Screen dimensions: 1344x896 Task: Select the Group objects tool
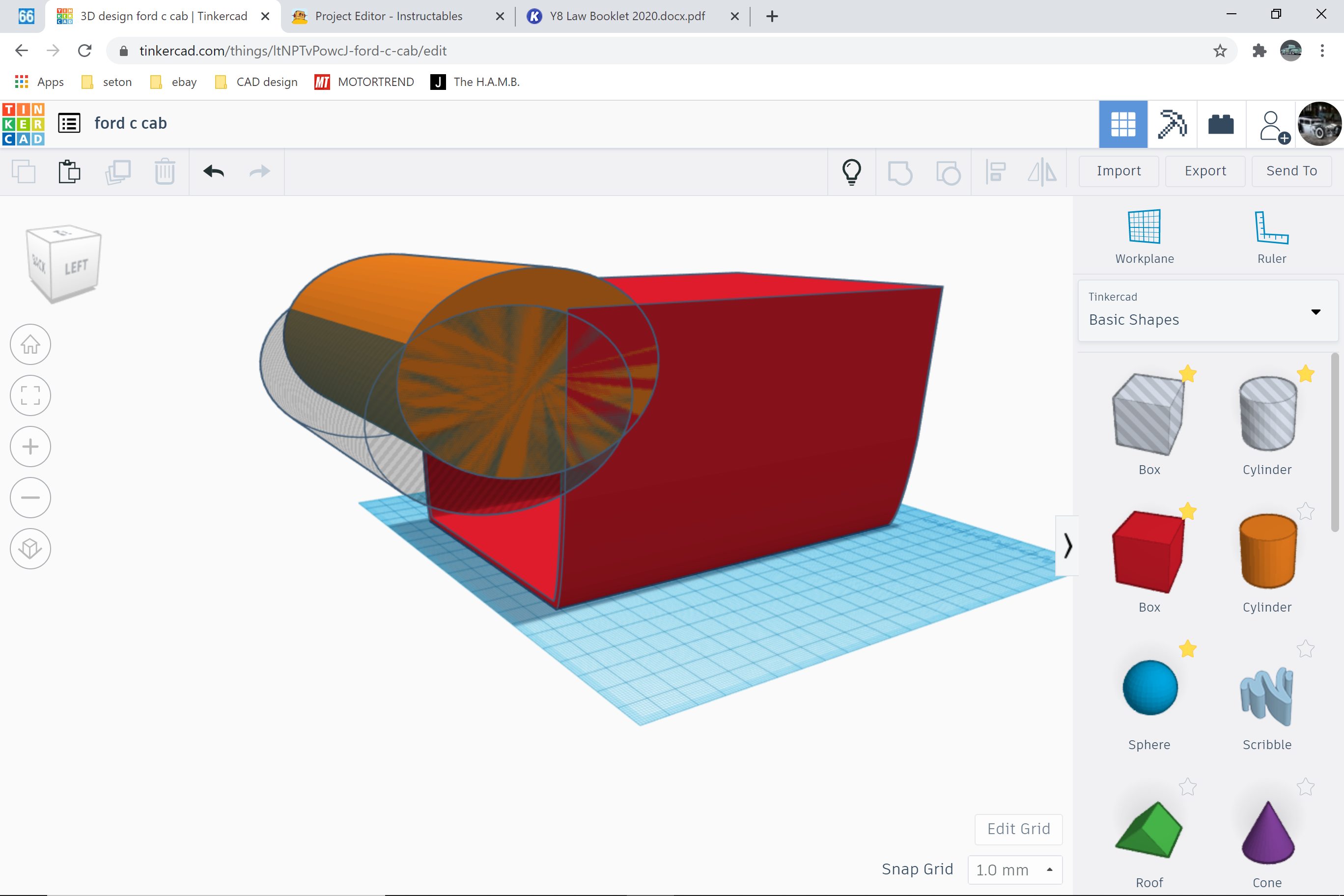[x=899, y=171]
